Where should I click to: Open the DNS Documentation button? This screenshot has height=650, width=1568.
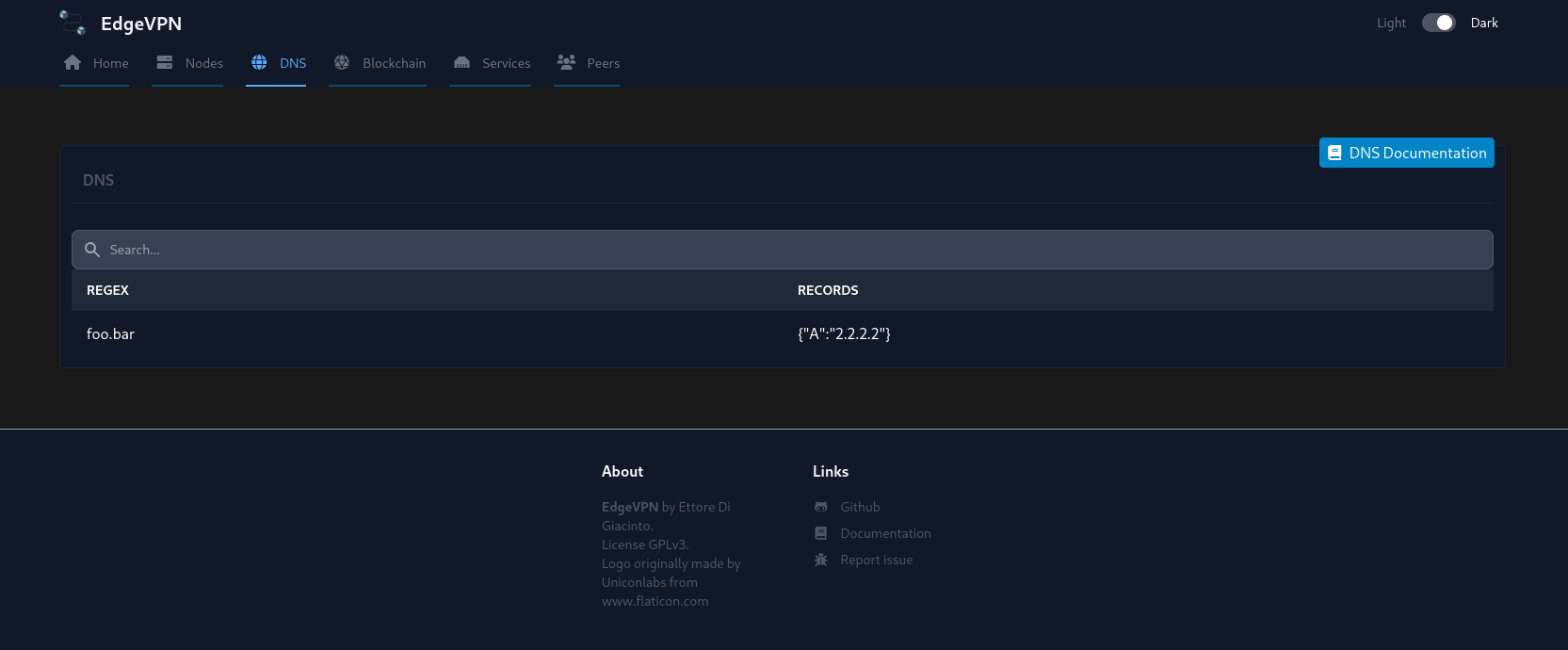coord(1407,153)
